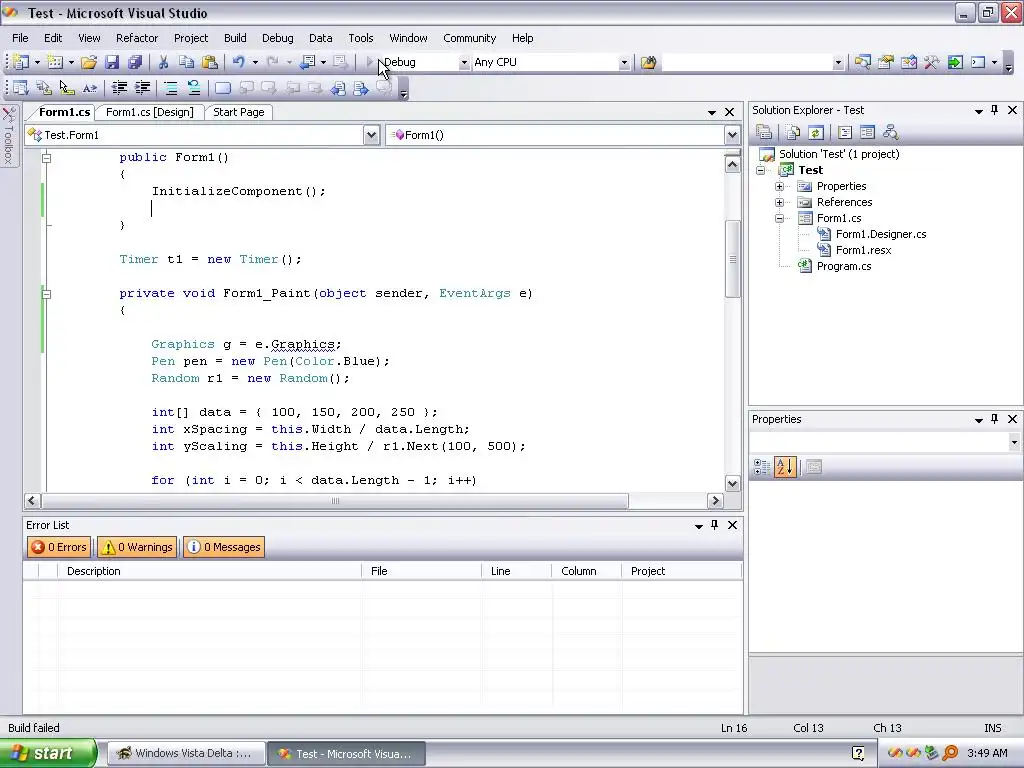
Task: Click the Open File folder icon
Action: coord(89,62)
